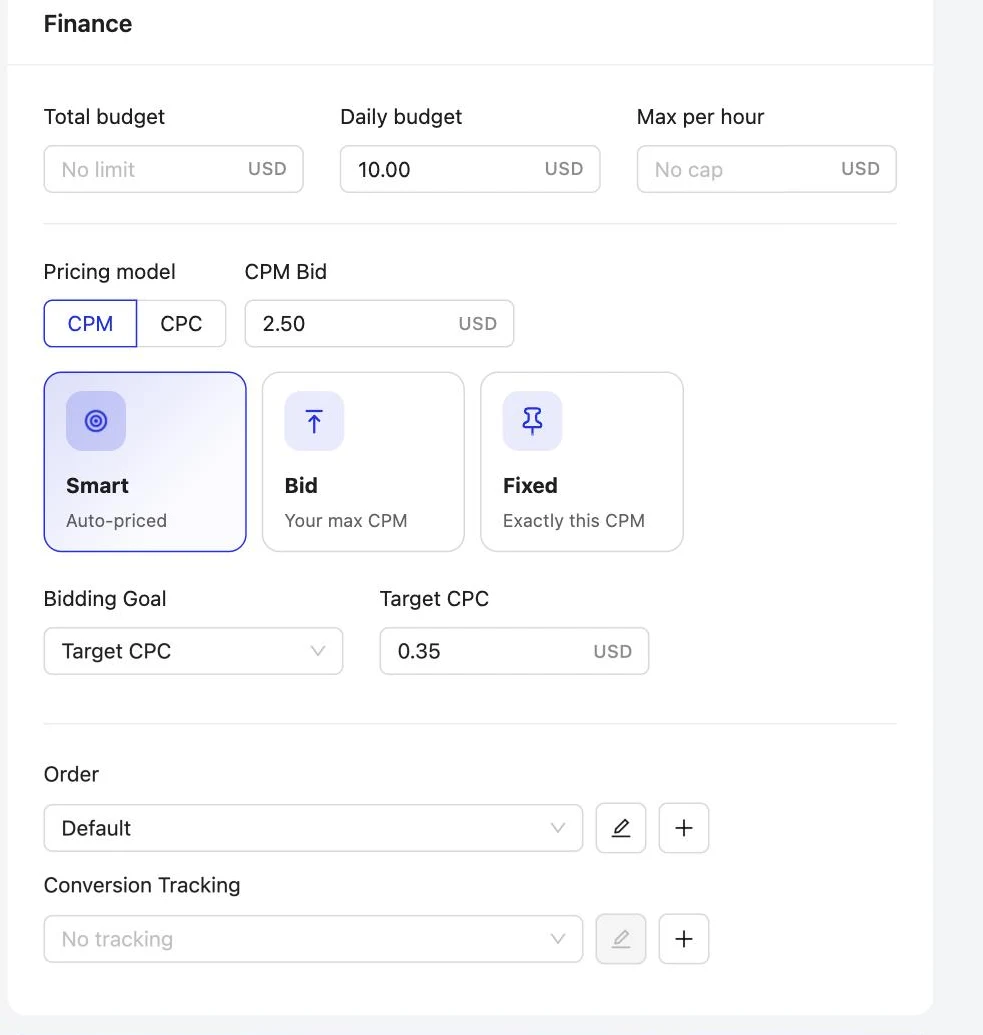Click the 'Your max CPM' text in the Bid card

tap(346, 521)
